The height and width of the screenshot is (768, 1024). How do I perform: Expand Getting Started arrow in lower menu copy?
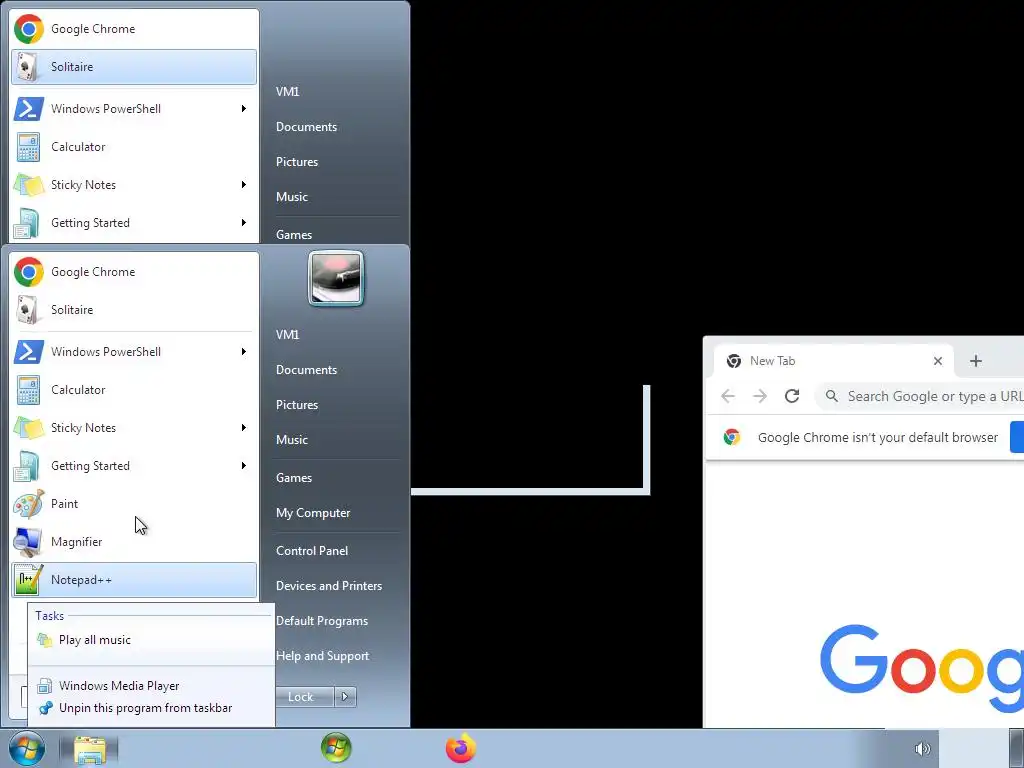tap(244, 466)
